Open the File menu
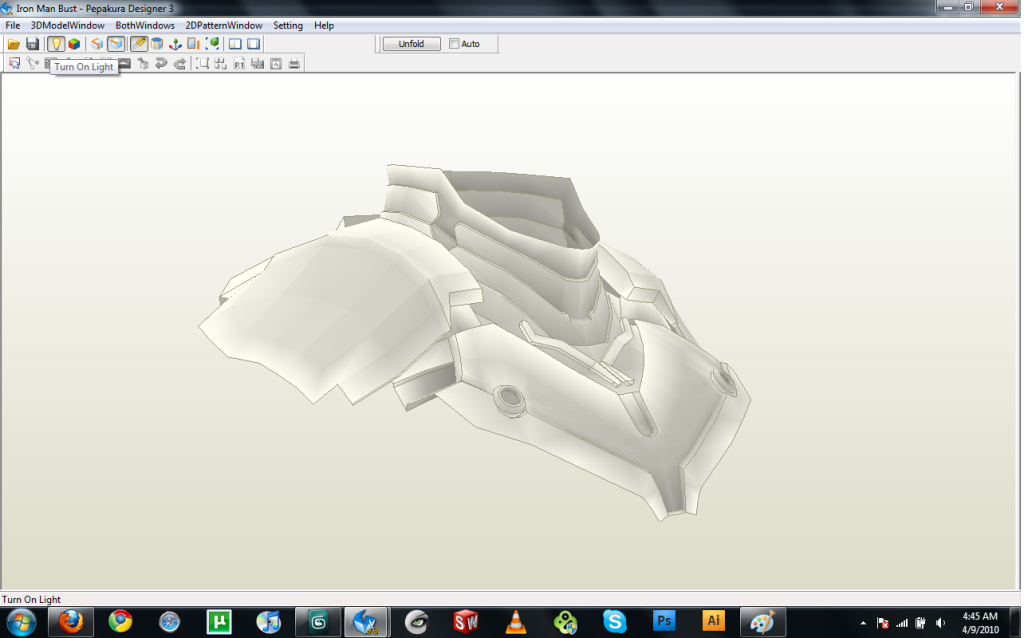 coord(13,25)
